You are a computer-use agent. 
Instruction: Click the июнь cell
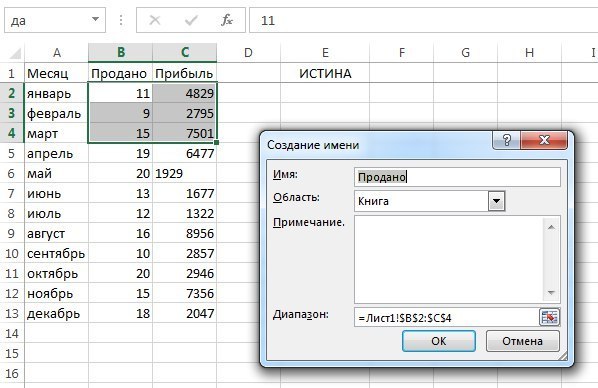coord(56,193)
